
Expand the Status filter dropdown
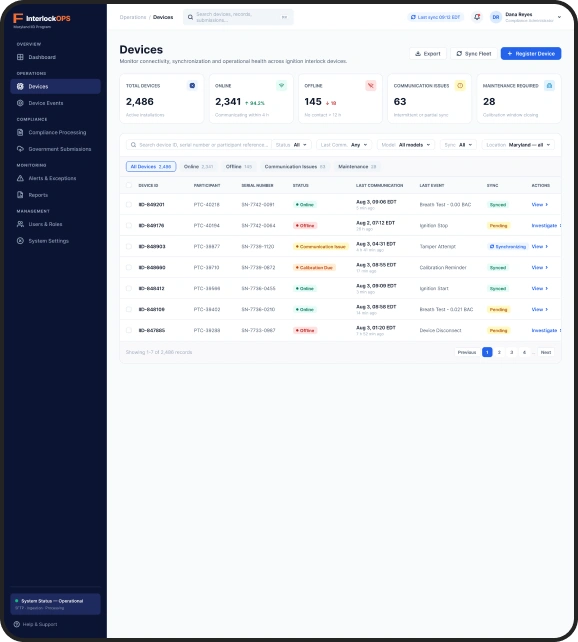tap(291, 145)
